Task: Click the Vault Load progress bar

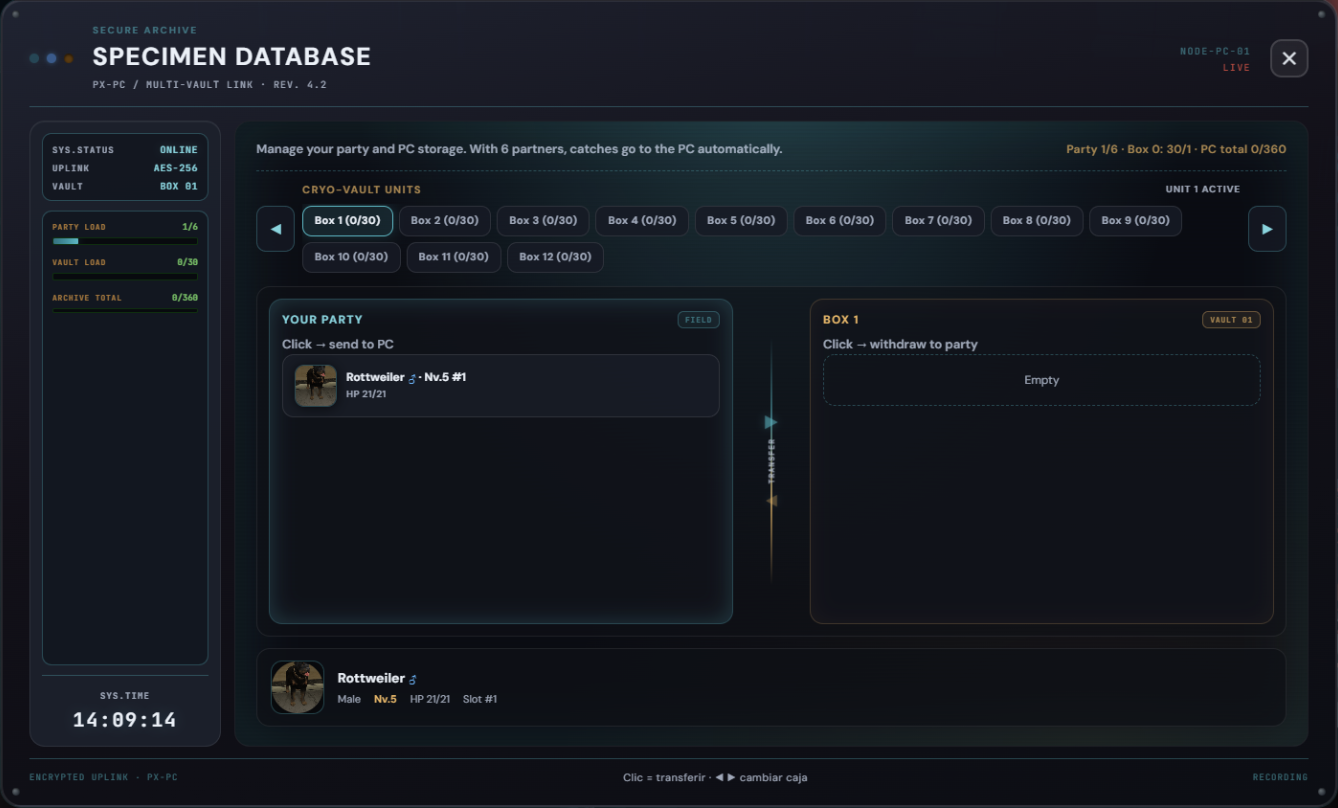Action: 125,277
